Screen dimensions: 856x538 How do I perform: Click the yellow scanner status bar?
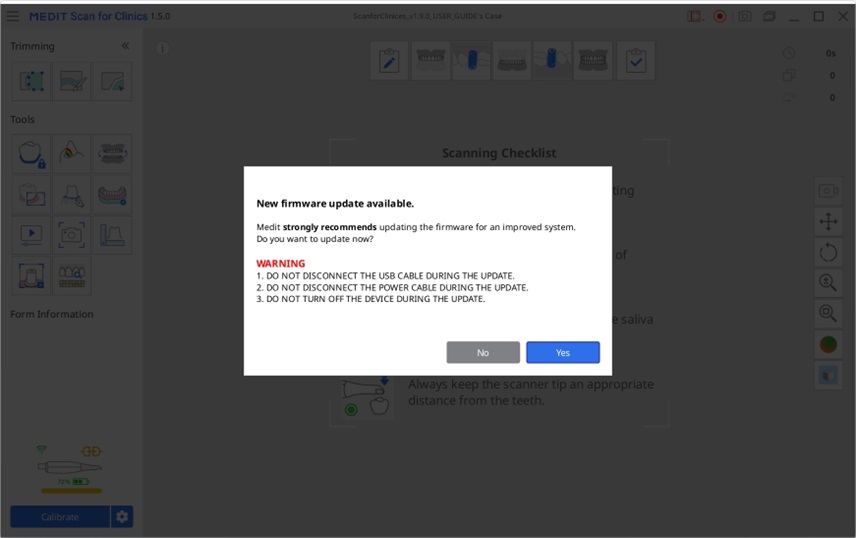coord(72,490)
